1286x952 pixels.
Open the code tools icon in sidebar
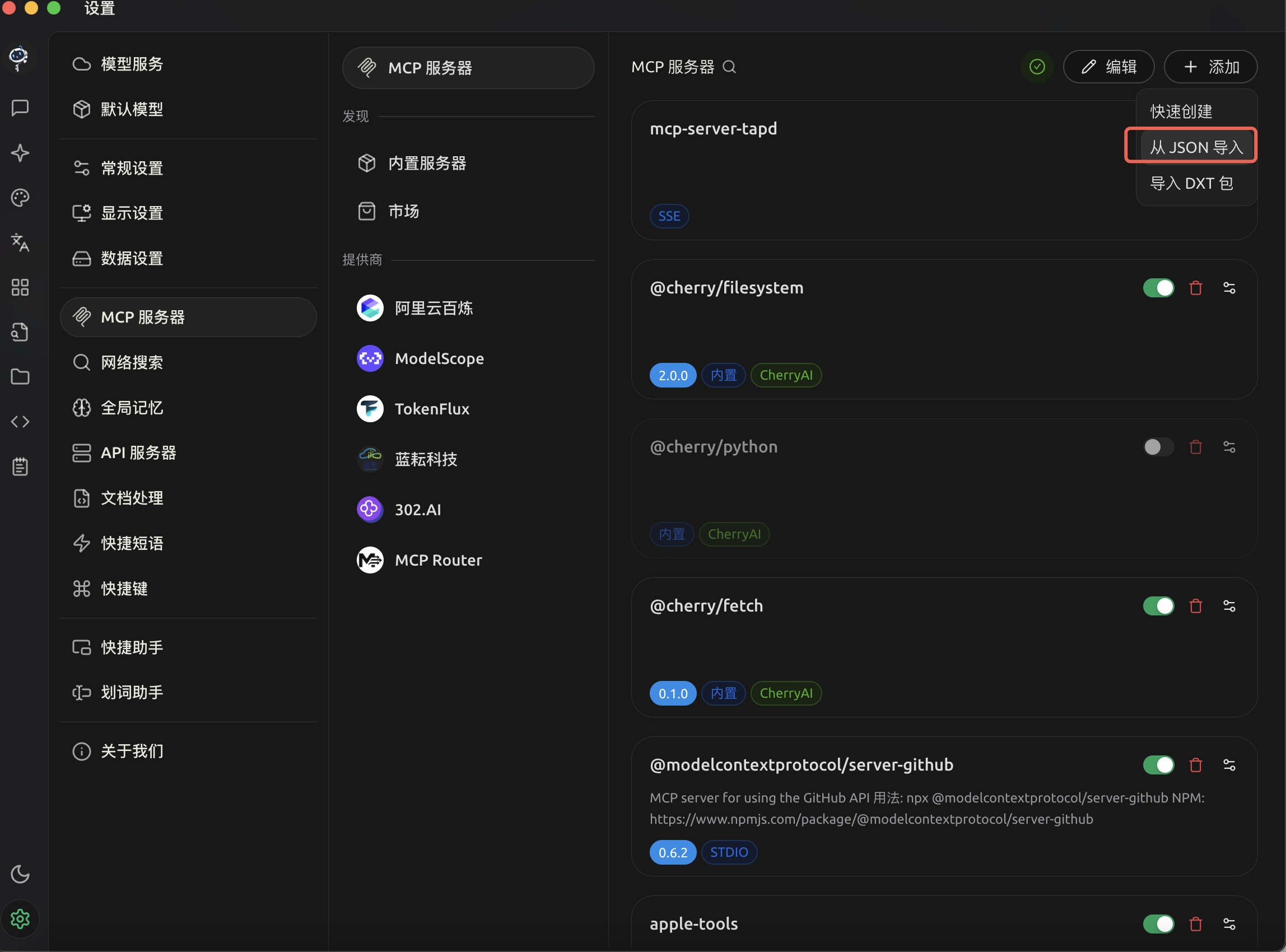tap(20, 422)
